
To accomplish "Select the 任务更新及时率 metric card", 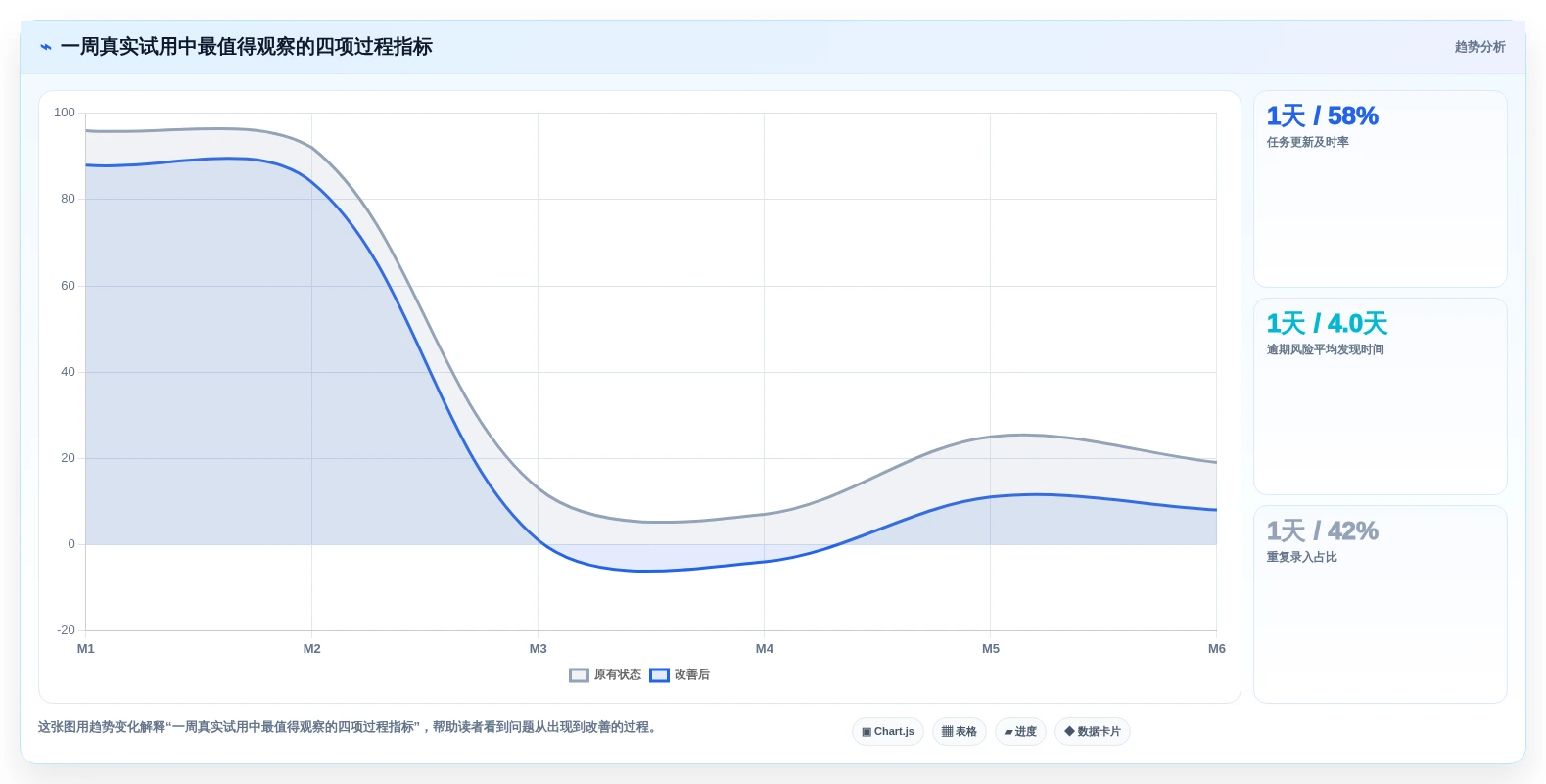I will (x=1380, y=189).
